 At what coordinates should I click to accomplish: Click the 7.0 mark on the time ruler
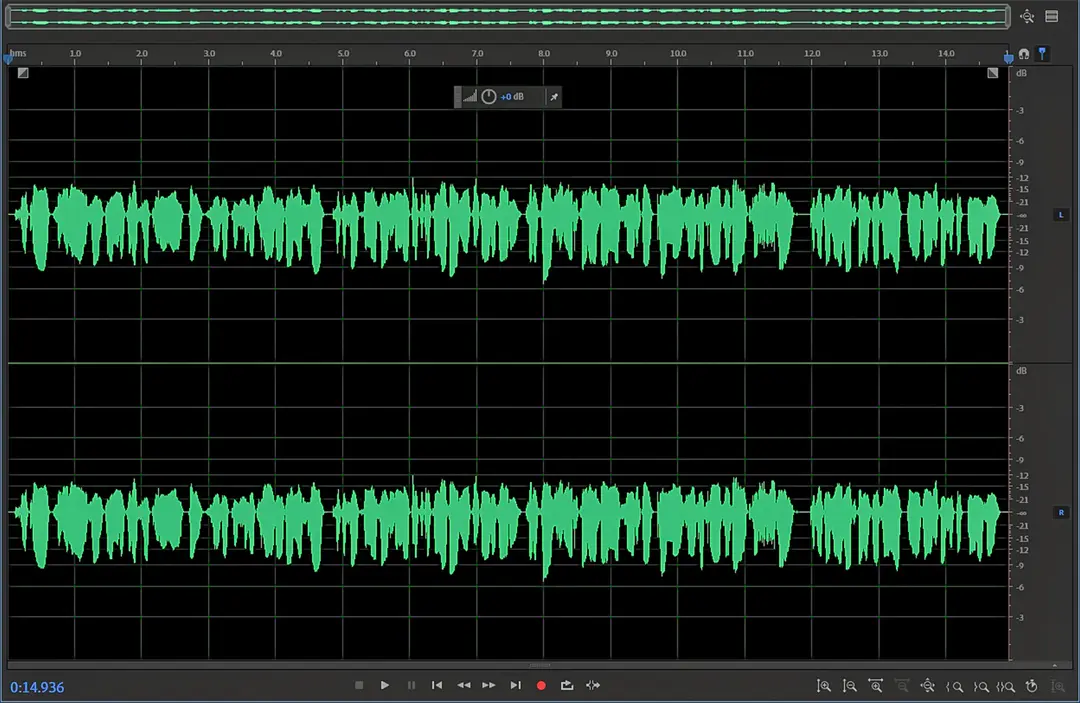point(477,53)
